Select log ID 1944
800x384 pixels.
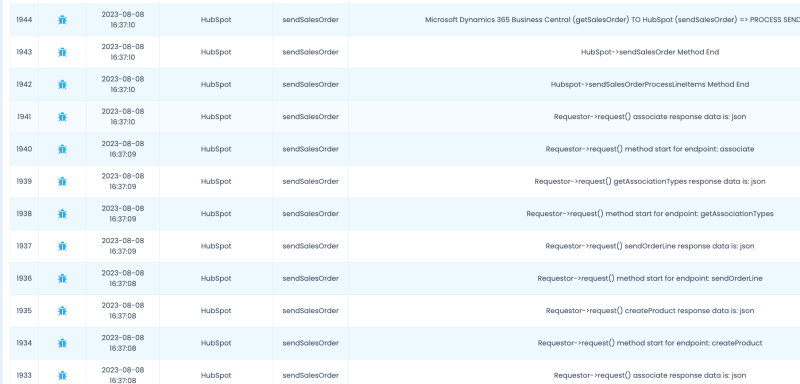[x=24, y=20]
